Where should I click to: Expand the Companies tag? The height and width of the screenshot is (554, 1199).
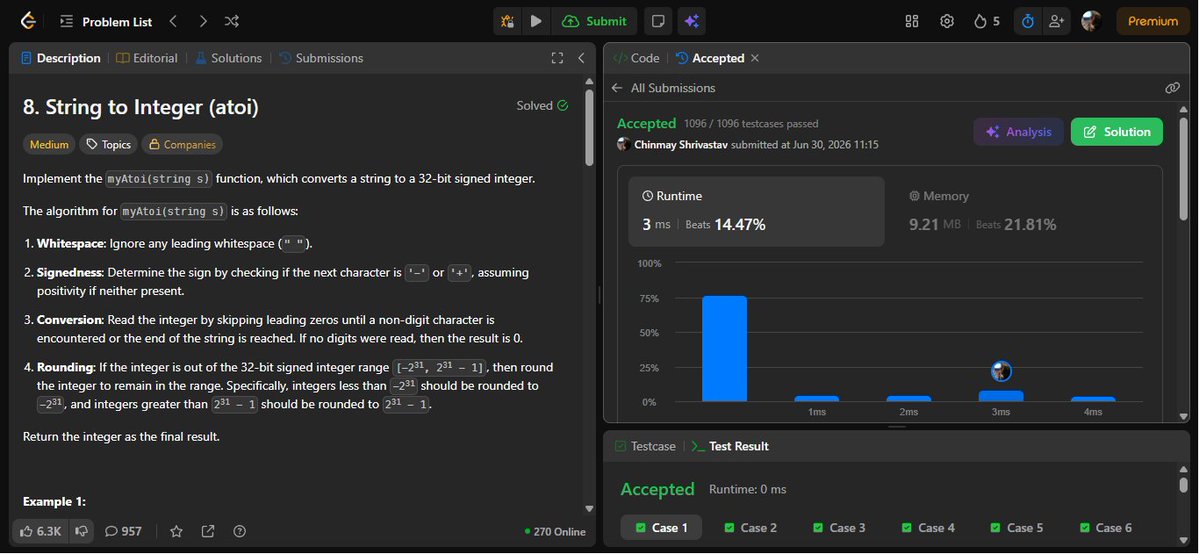[182, 144]
